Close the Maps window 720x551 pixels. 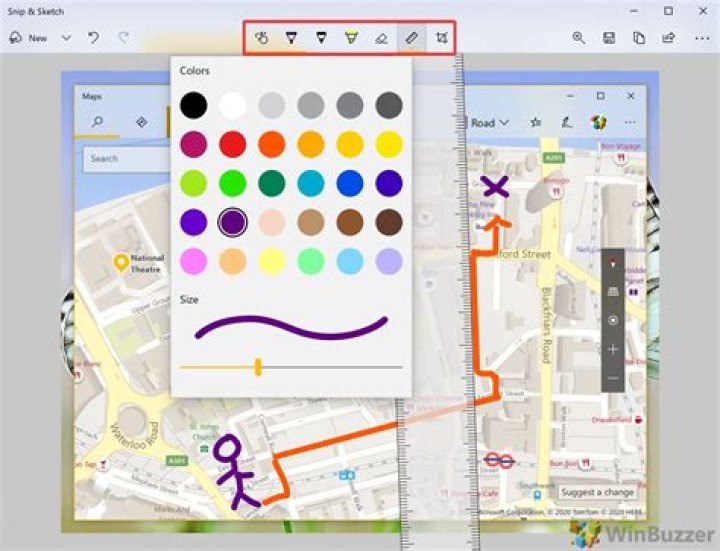click(x=631, y=96)
